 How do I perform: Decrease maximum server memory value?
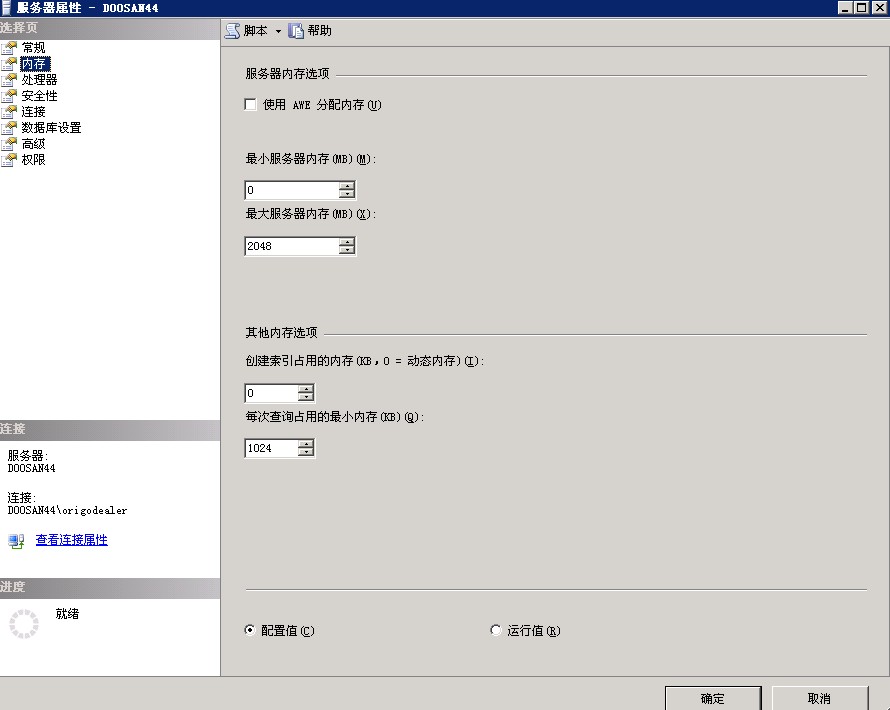(347, 249)
